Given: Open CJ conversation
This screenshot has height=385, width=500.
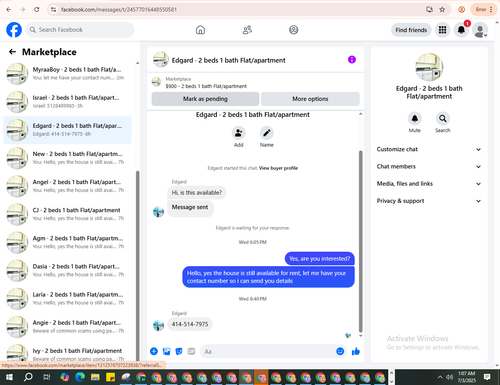Looking at the screenshot, I should pyautogui.click(x=67, y=214).
